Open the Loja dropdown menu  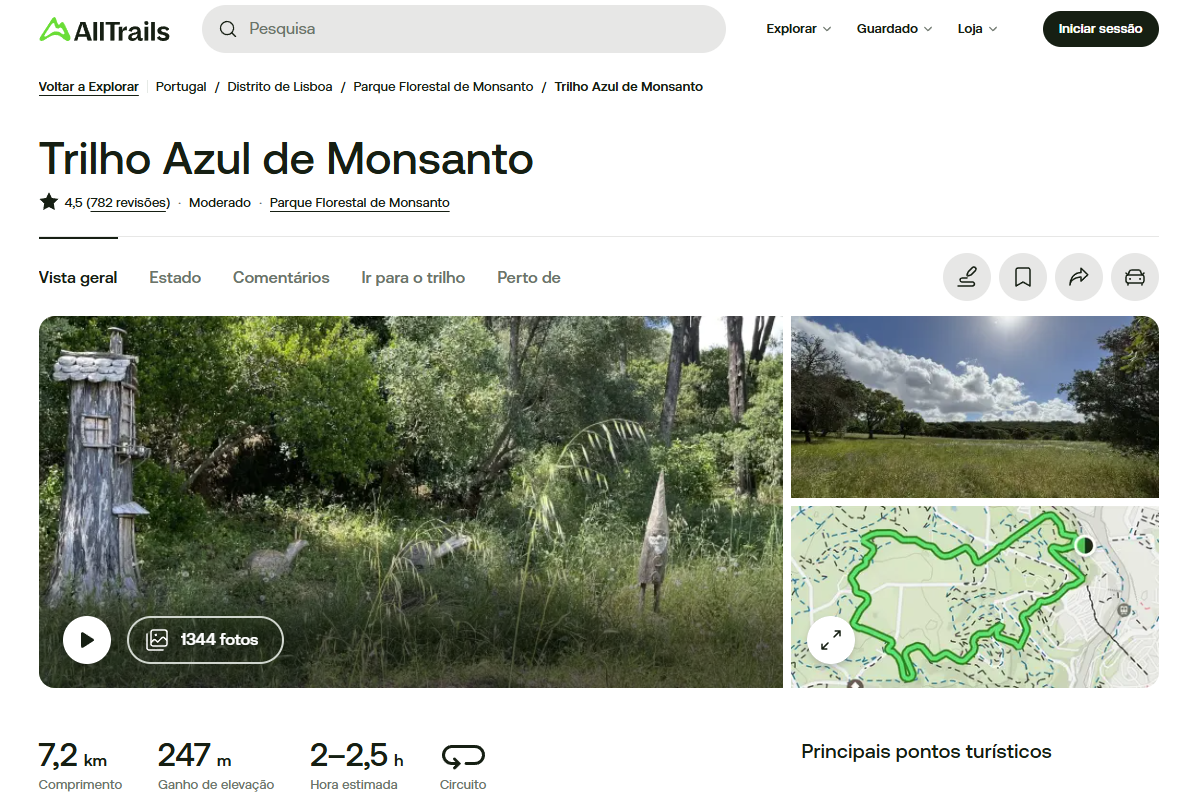click(977, 29)
